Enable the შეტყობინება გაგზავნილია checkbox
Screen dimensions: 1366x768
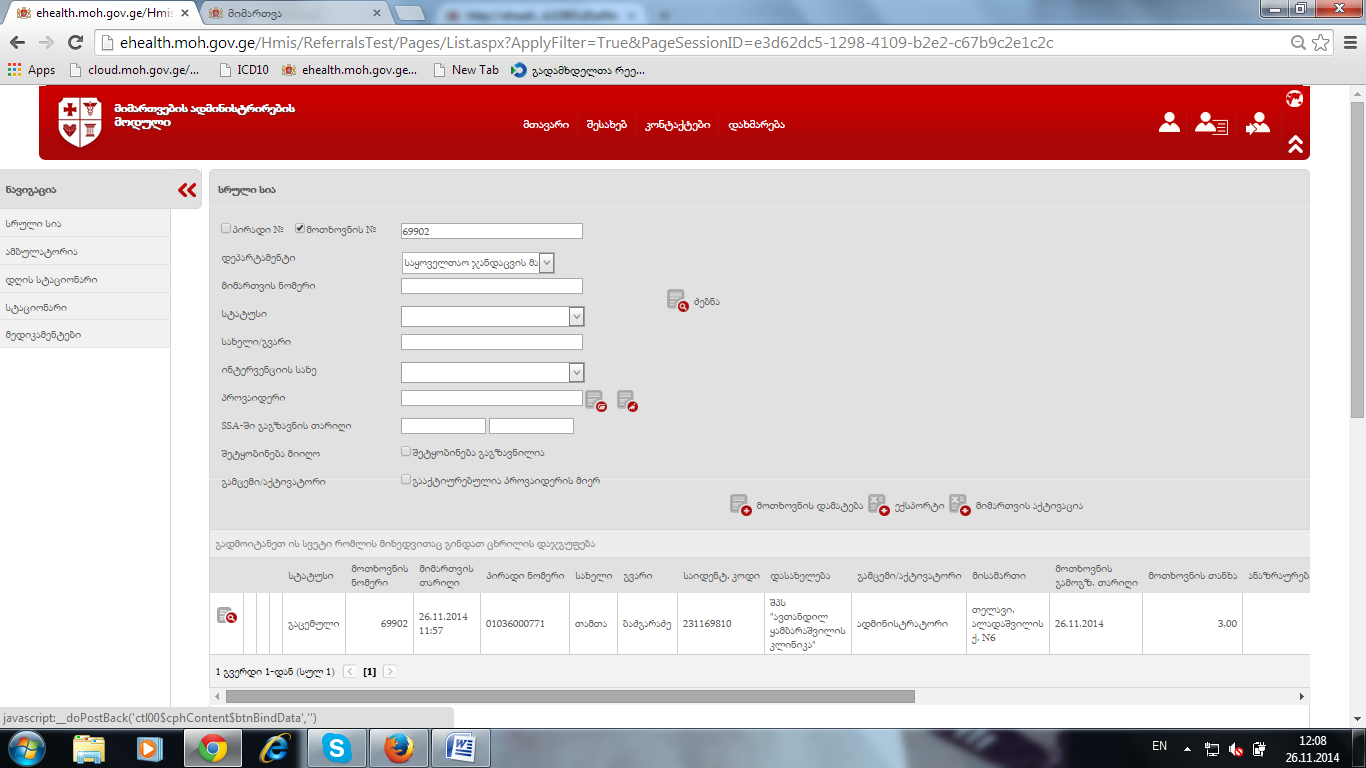click(x=406, y=452)
